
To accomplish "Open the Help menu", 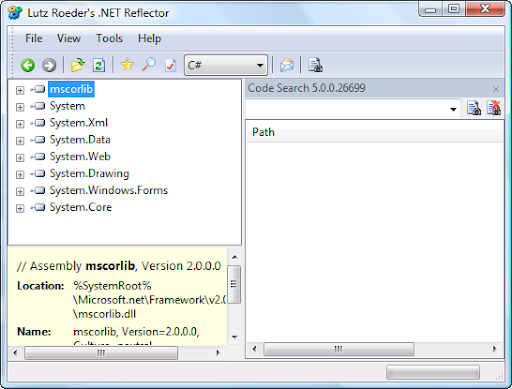I will click(x=149, y=38).
